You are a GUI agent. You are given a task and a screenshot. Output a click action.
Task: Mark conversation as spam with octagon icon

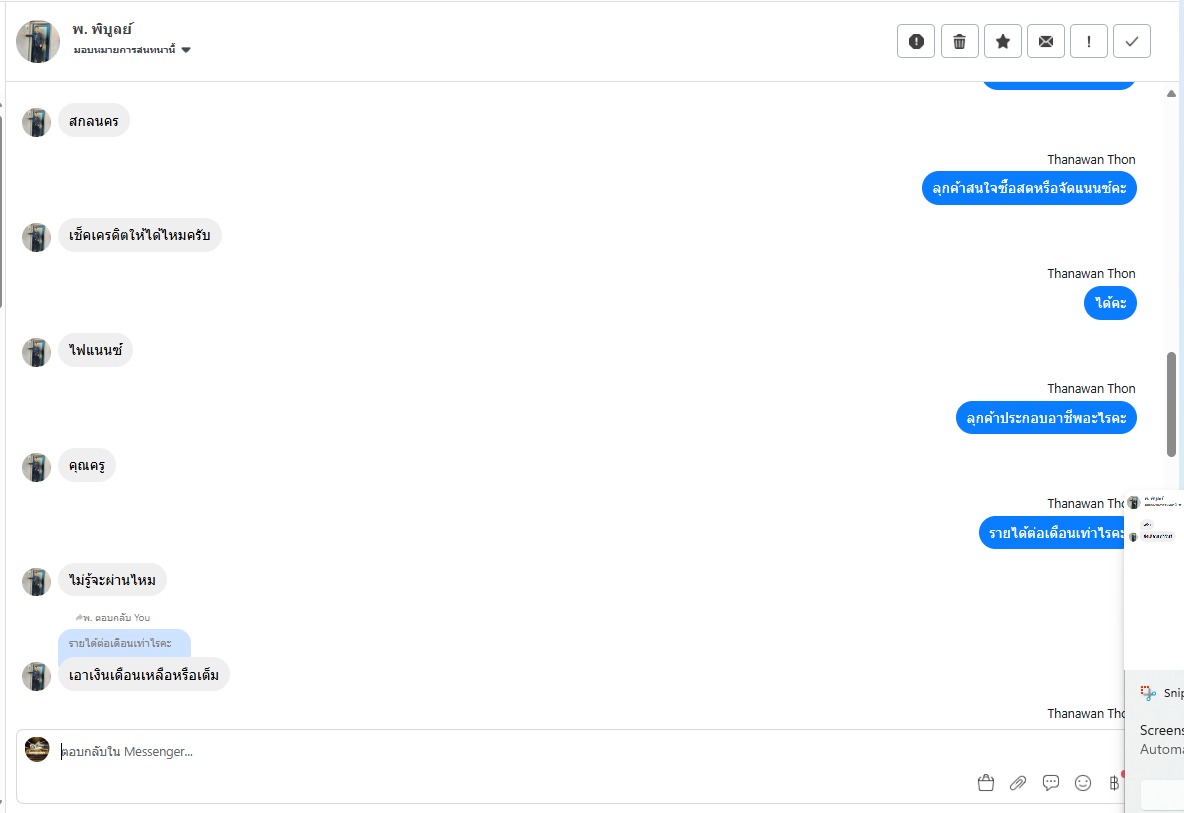pyautogui.click(x=915, y=41)
